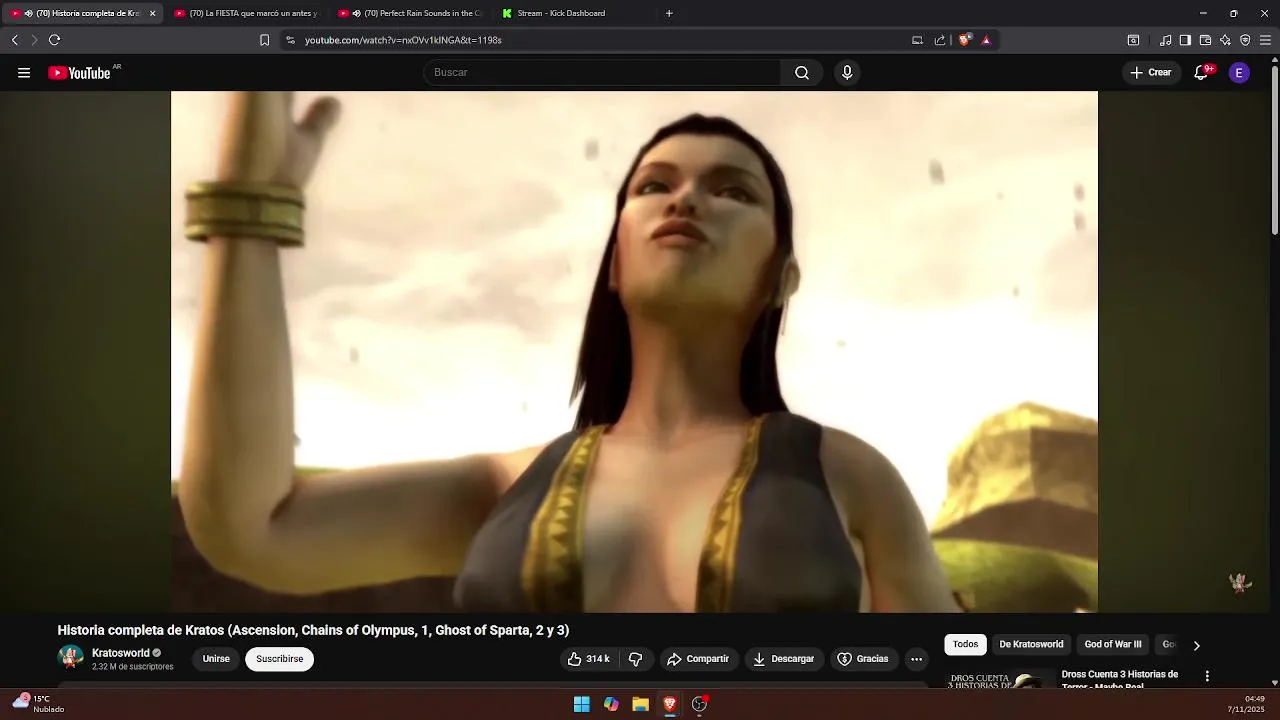Subscribe to Kratosworld with Suscribirse
The image size is (1280, 720).
click(x=279, y=659)
